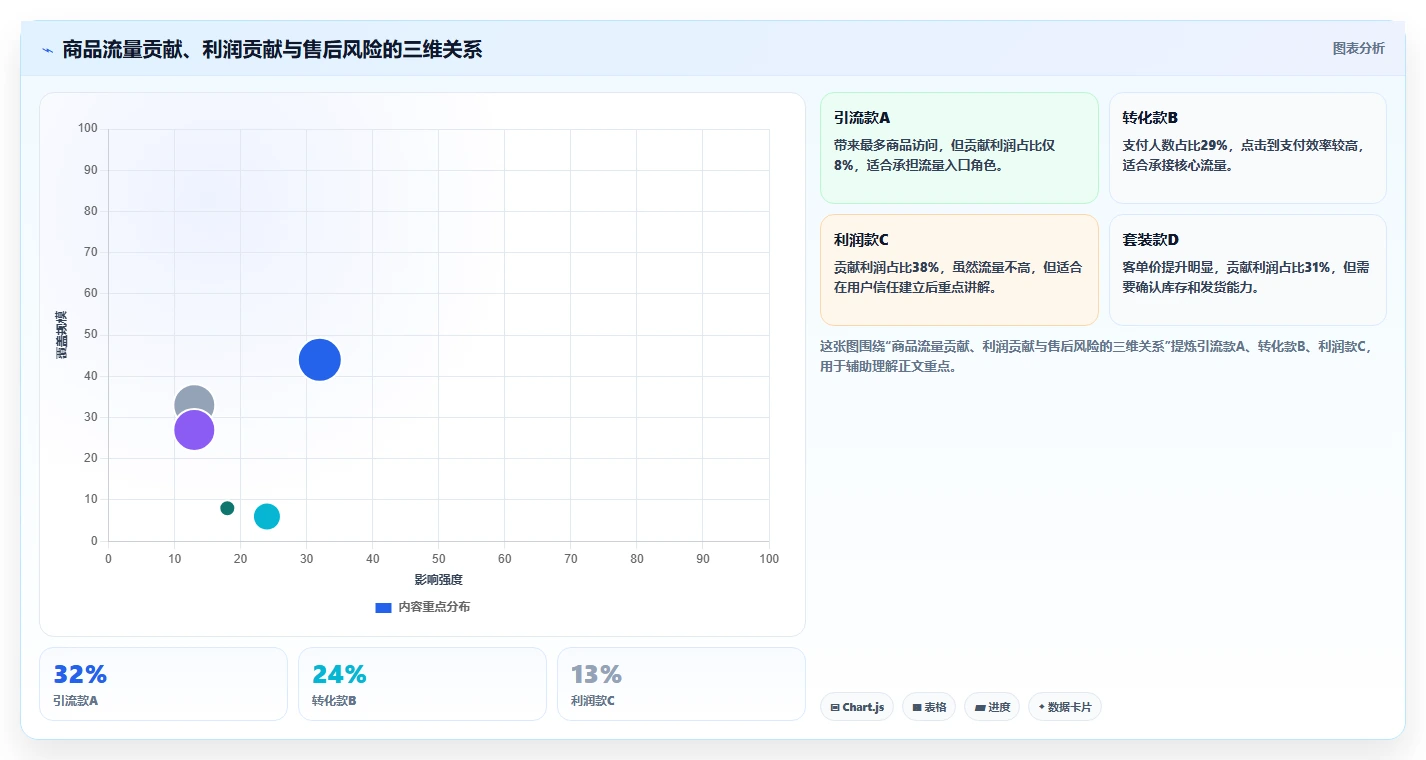Open the 引流款A green description card
This screenshot has height=760, width=1426.
[959, 148]
